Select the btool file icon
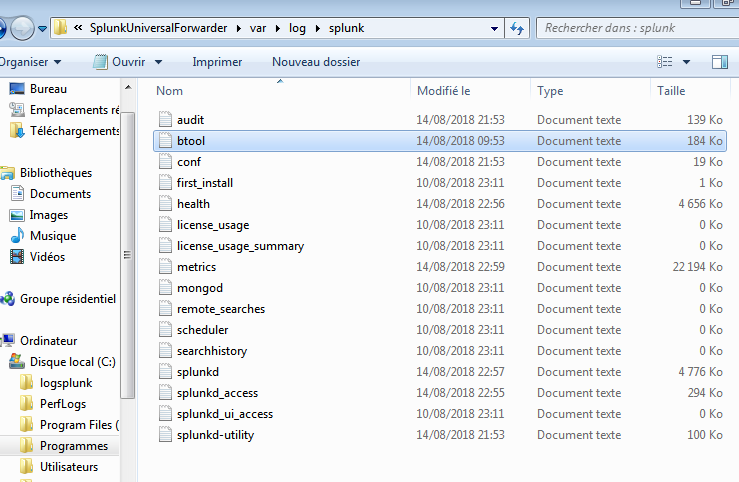Image resolution: width=739 pixels, height=482 pixels. click(x=165, y=141)
